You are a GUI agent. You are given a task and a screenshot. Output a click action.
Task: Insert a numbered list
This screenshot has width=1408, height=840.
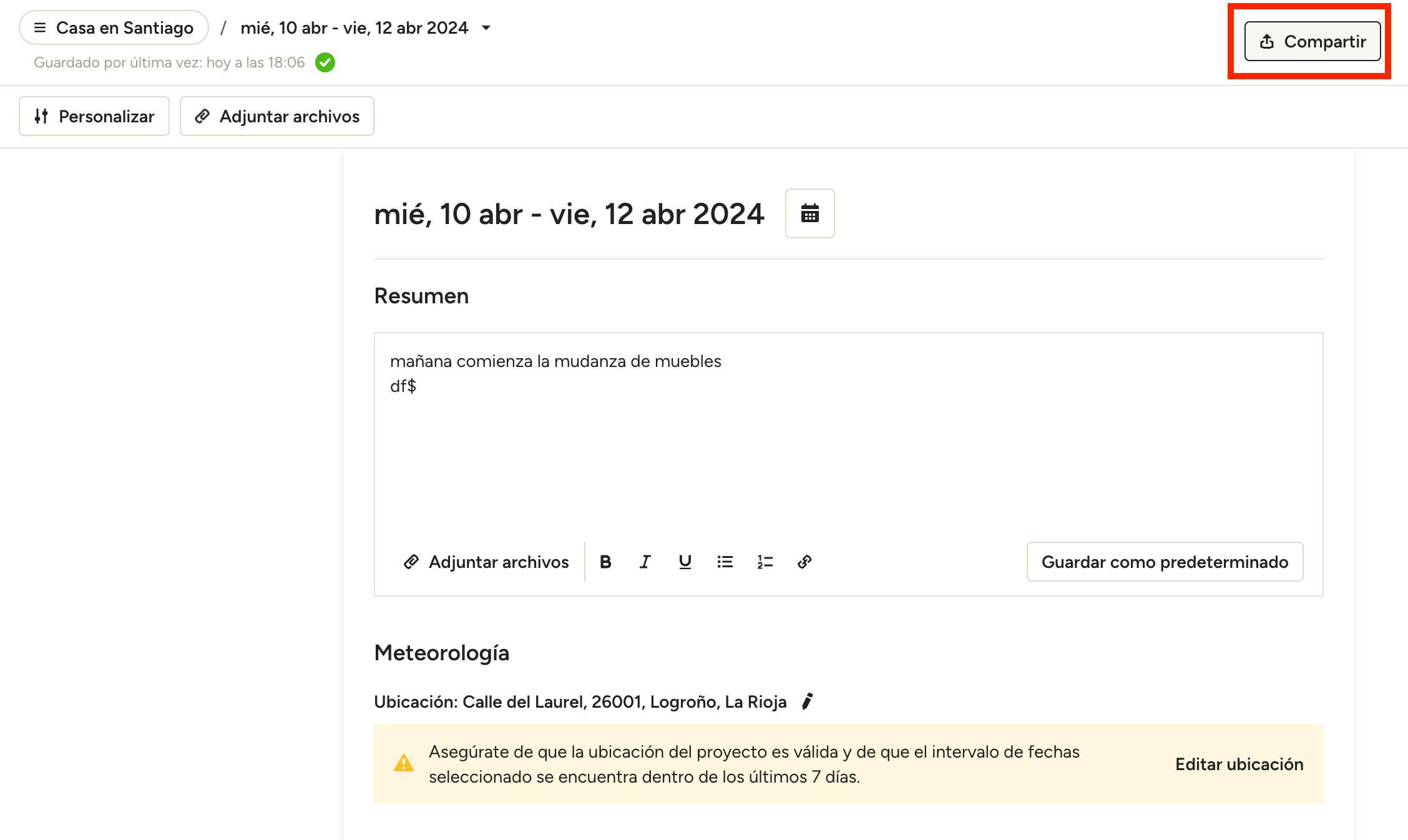coord(765,562)
